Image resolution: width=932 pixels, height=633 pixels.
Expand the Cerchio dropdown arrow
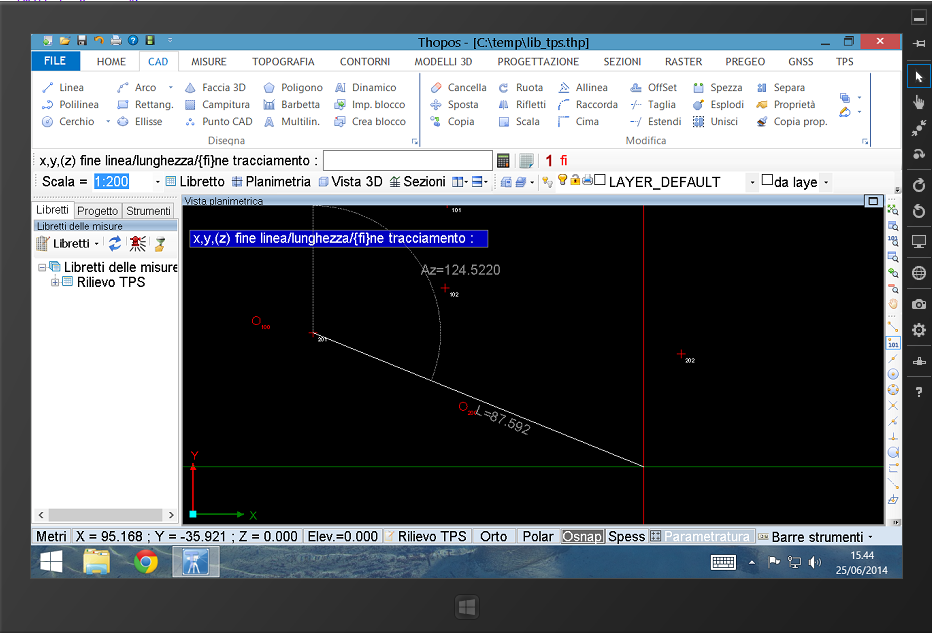(108, 121)
